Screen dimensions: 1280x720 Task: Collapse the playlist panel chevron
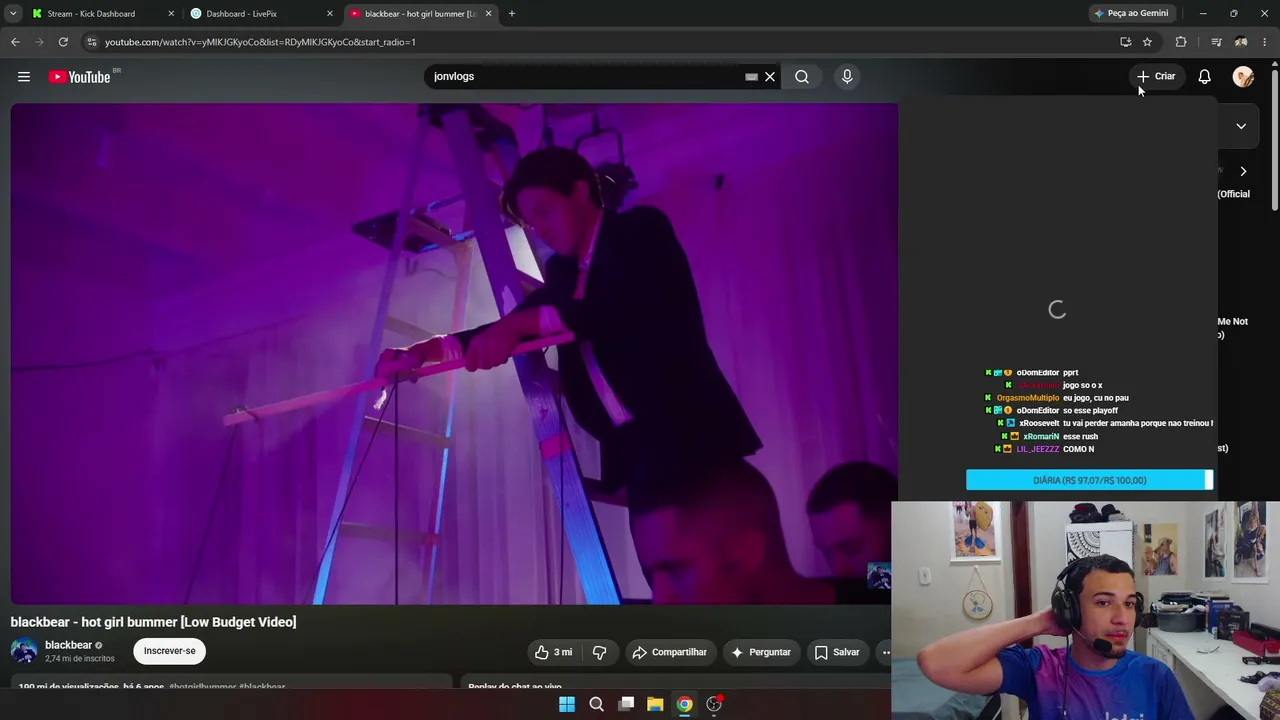1241,126
